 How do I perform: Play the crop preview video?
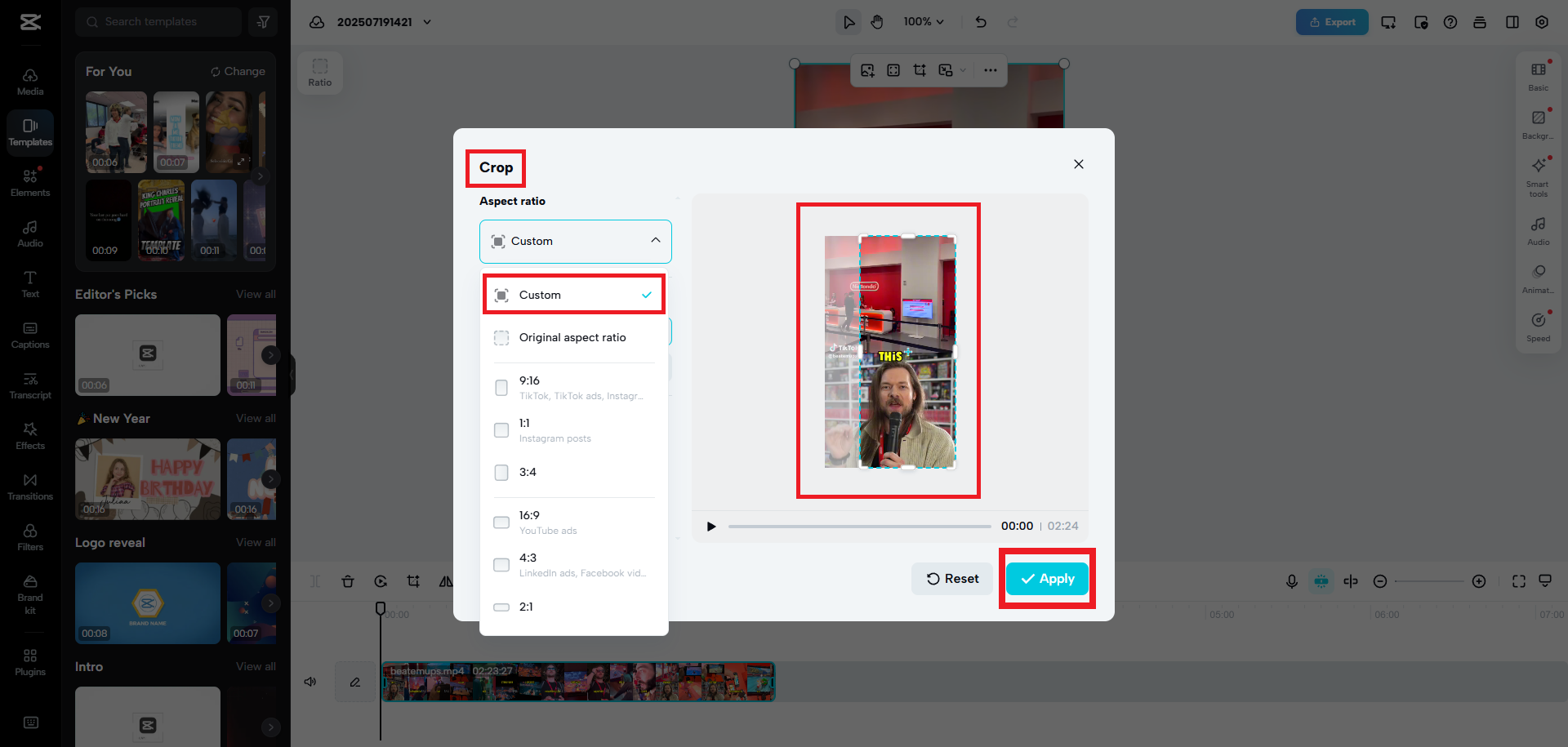click(710, 527)
